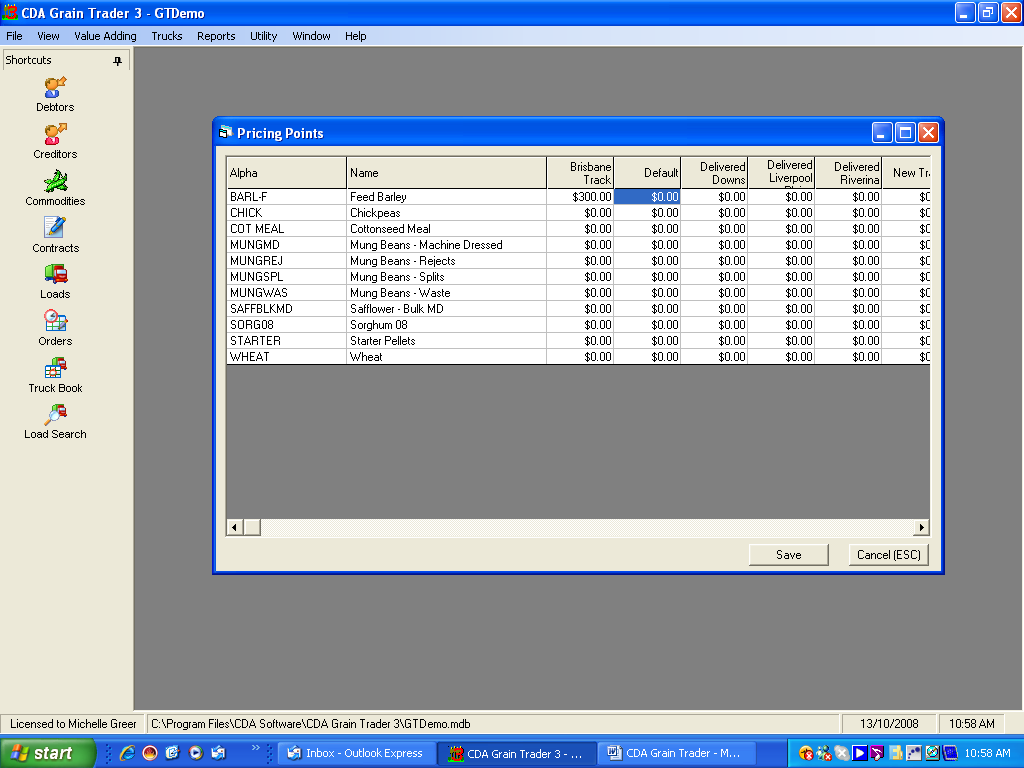
Task: Click the Save button
Action: (788, 555)
